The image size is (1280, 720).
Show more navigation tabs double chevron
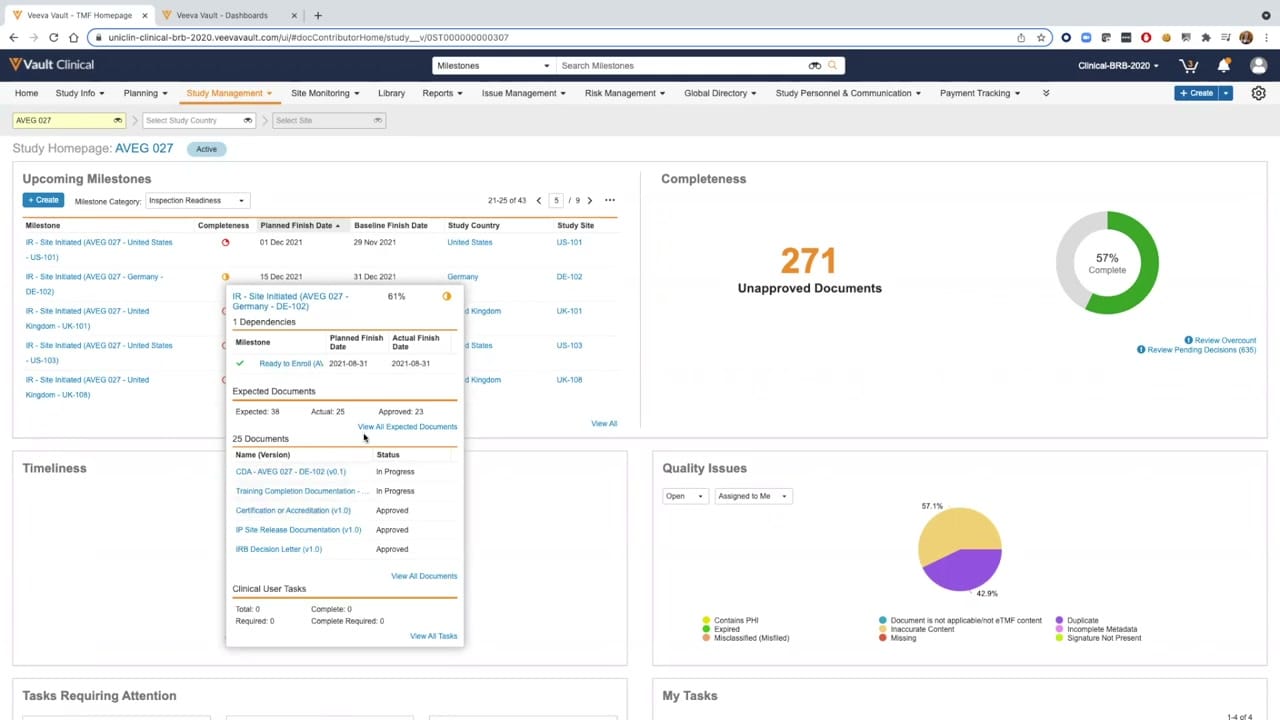1046,93
